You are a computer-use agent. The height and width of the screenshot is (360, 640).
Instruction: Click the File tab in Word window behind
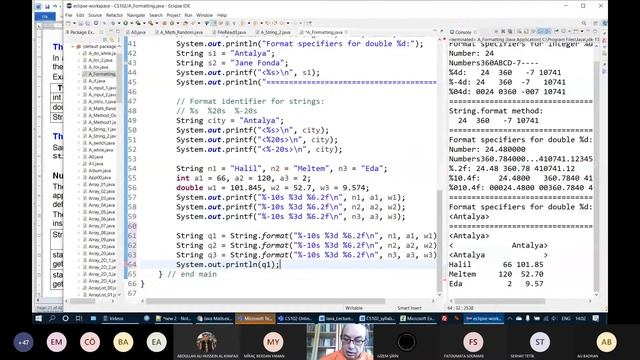[45, 16]
